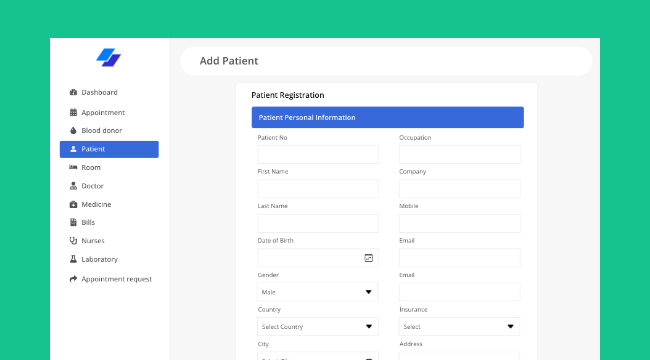Click the Insurance dropdown arrow
This screenshot has width=650, height=360.
click(511, 326)
